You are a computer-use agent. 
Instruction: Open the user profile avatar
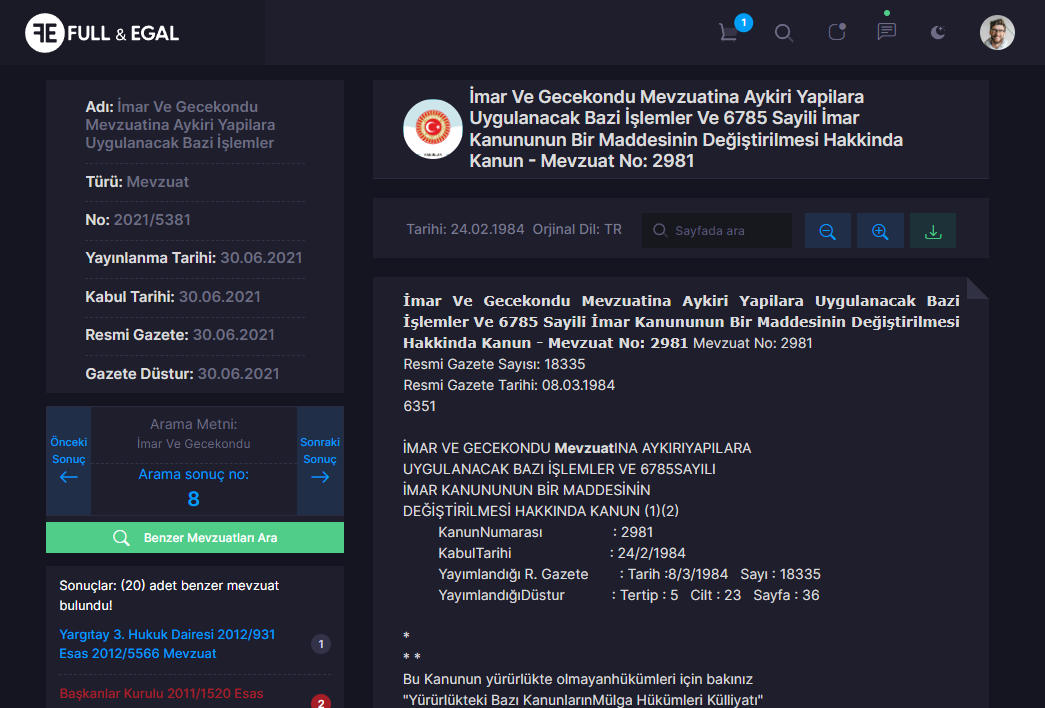click(996, 32)
